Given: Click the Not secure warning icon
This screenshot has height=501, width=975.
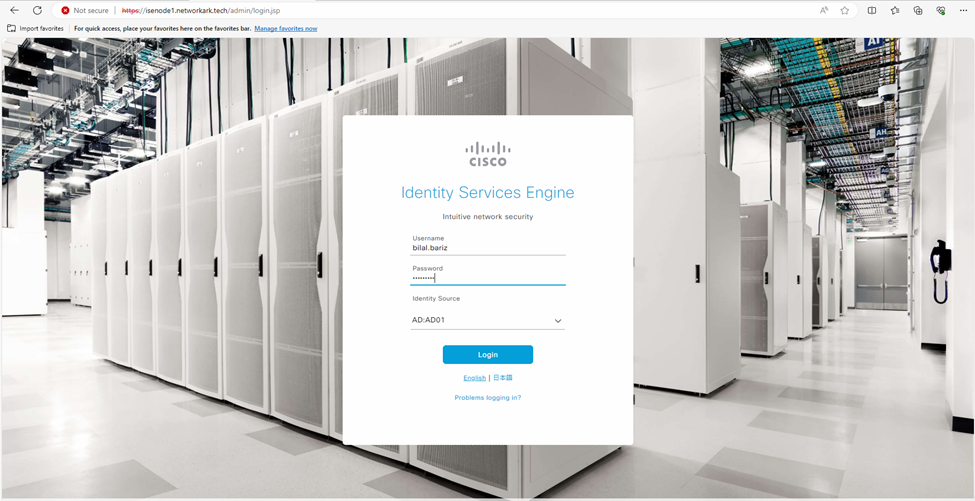Looking at the screenshot, I should pyautogui.click(x=66, y=10).
